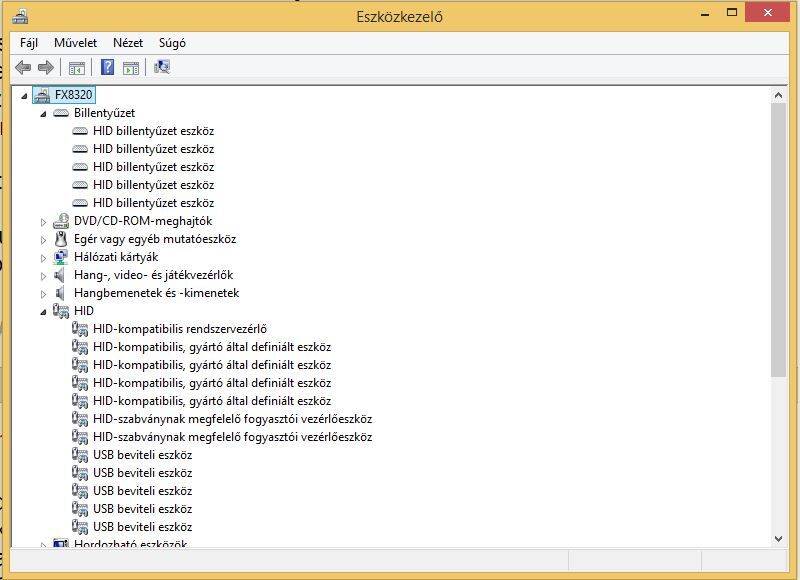800x580 pixels.
Task: Expand Hang-, video- és játékvezérlők category
Action: coord(43,276)
